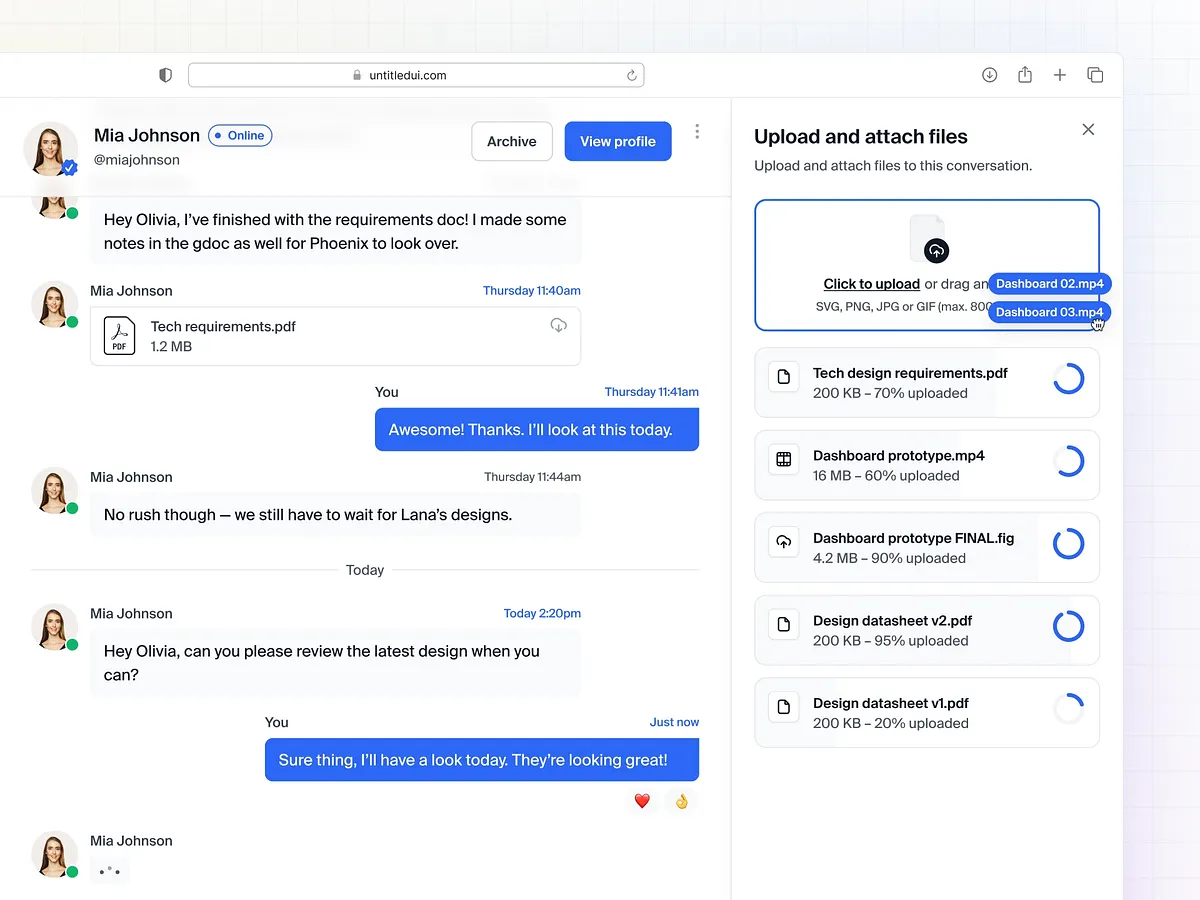Select the Dashboard prototype.mp4 file name
The image size is (1200, 900).
(x=899, y=455)
